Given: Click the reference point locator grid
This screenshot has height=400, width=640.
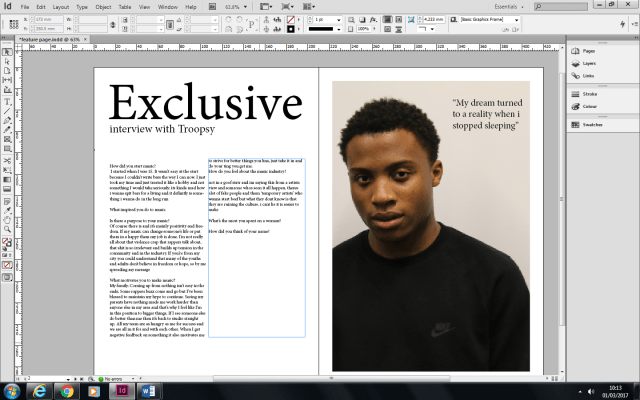Looking at the screenshot, I should pos(13,24).
